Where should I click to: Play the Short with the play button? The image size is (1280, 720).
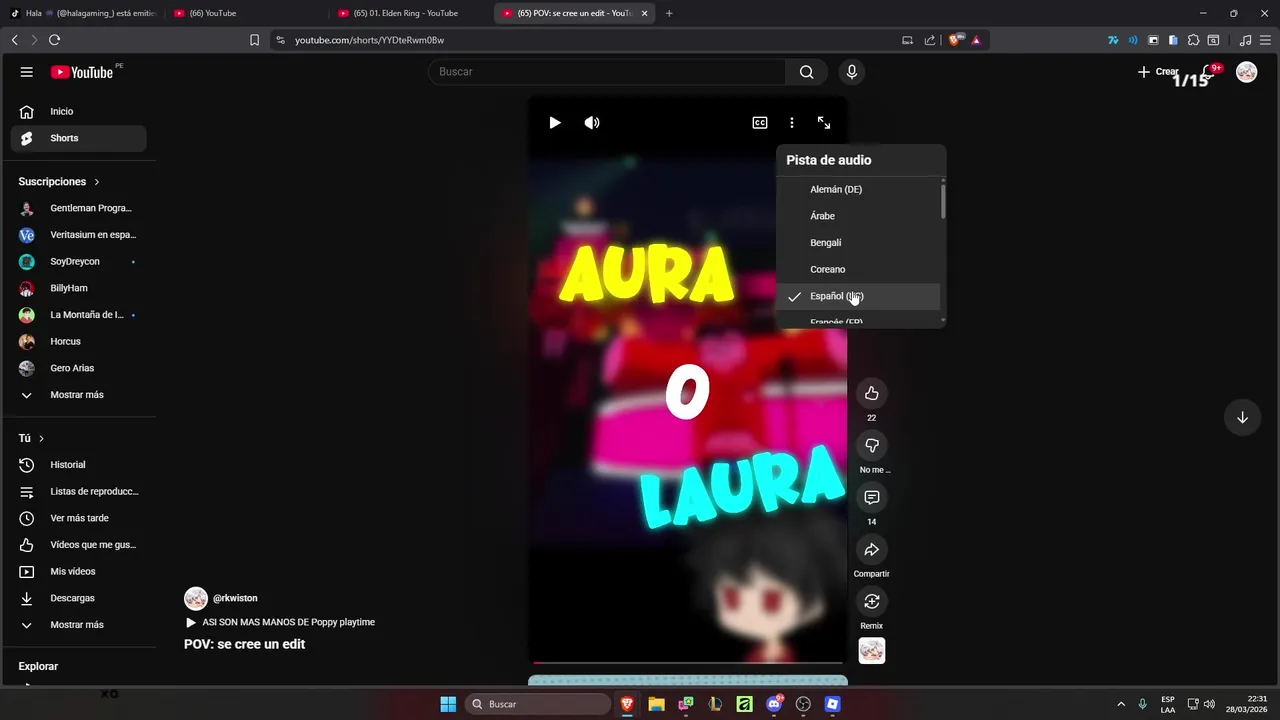point(555,123)
